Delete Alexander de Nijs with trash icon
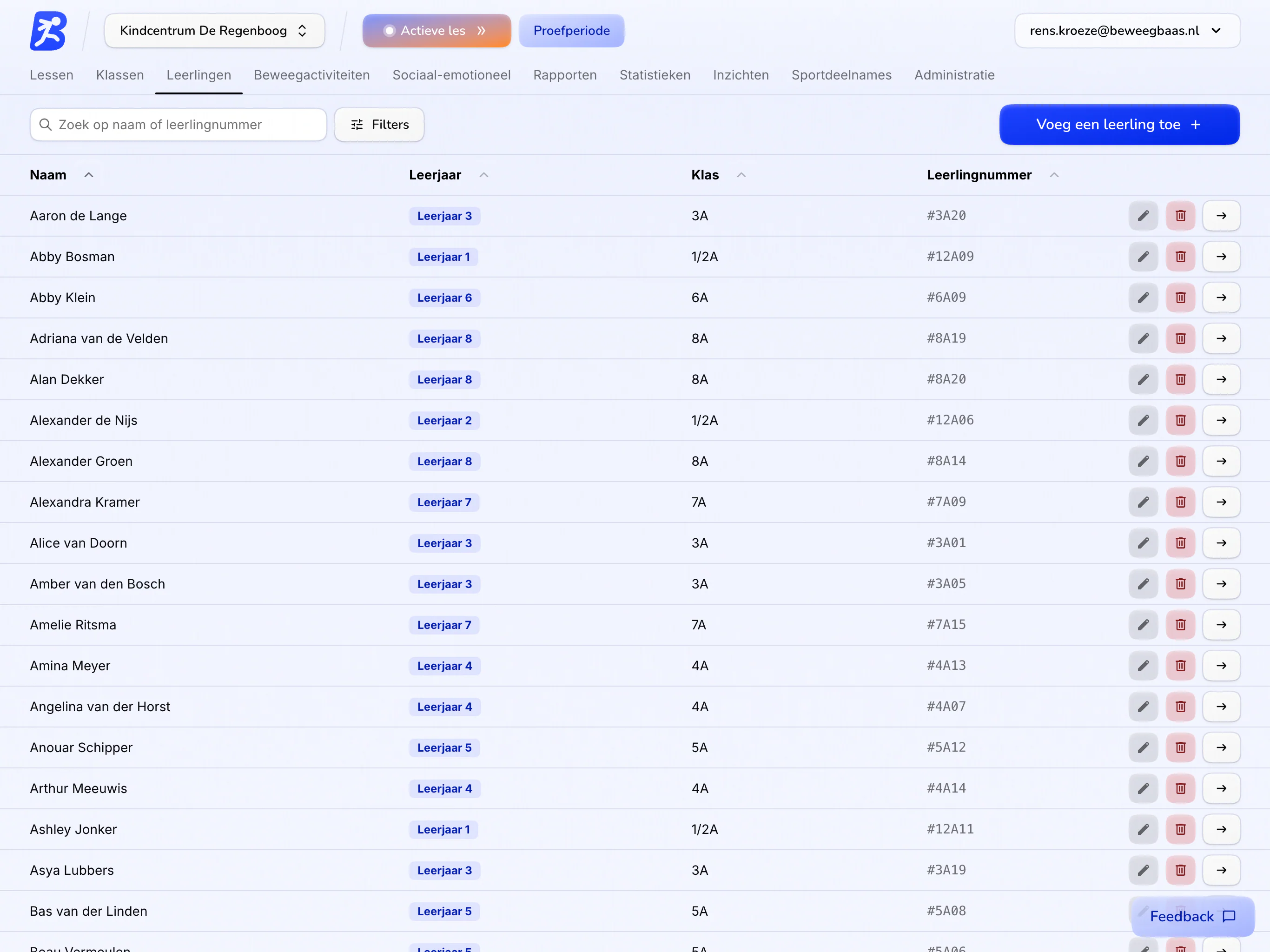This screenshot has width=1270, height=952. click(1180, 420)
